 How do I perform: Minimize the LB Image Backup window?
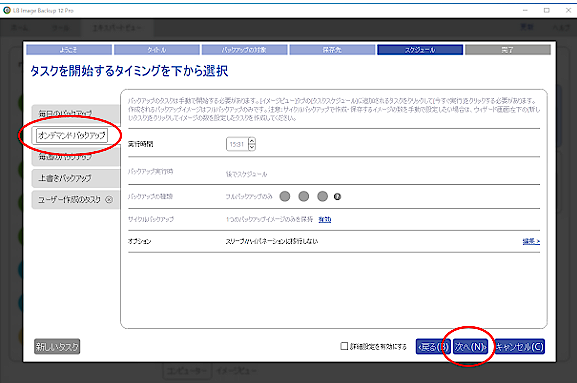coord(525,10)
